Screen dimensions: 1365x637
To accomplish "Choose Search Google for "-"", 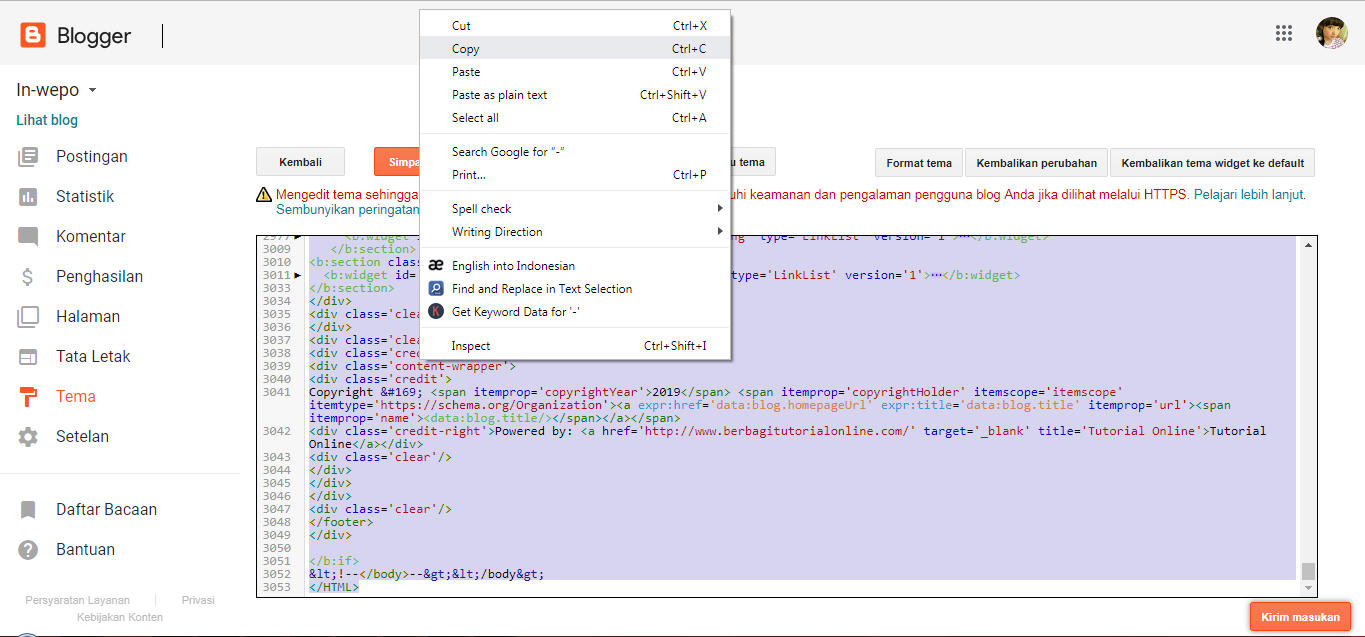I will 575,151.
